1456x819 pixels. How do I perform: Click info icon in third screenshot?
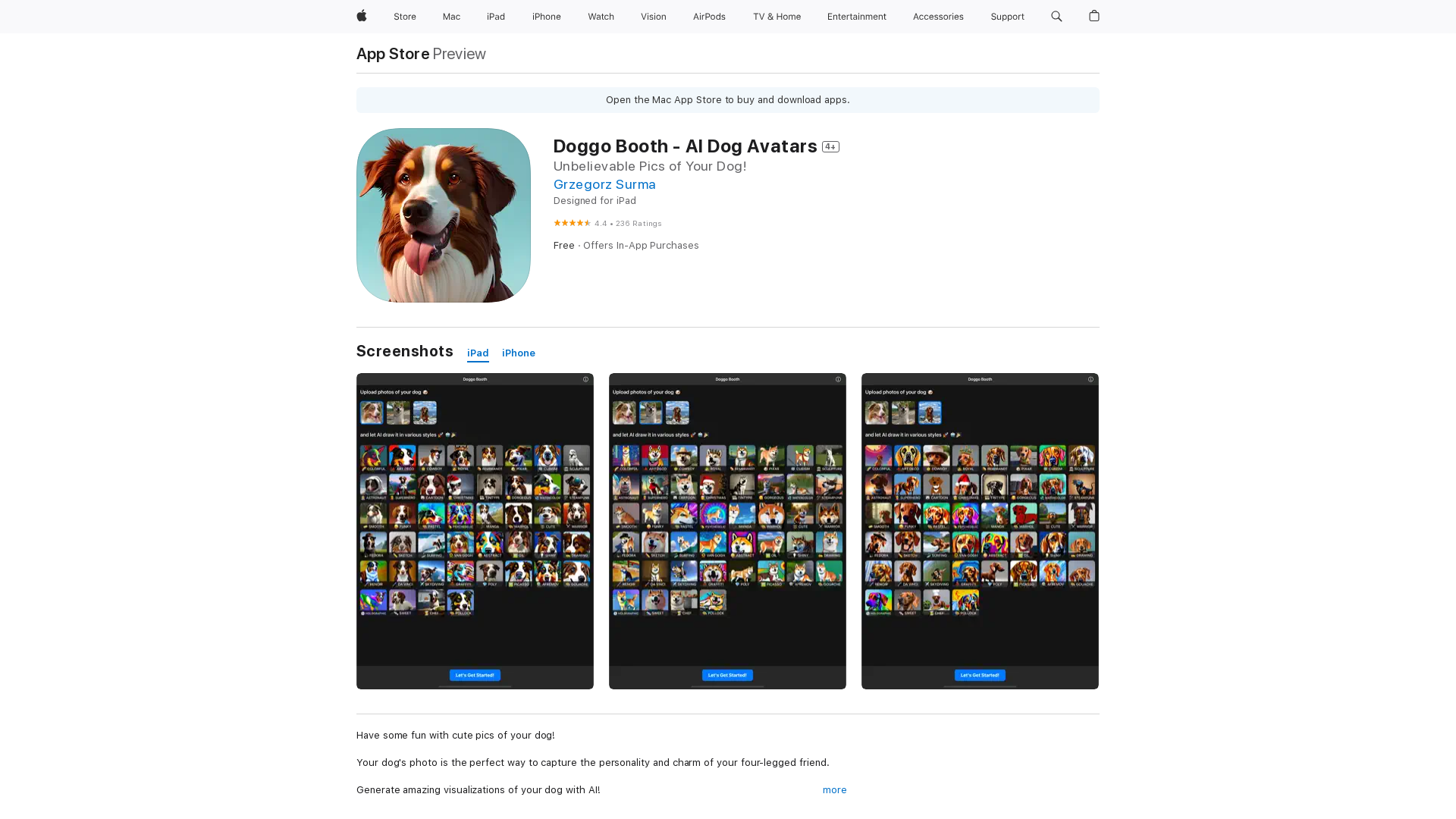pyautogui.click(x=1090, y=379)
